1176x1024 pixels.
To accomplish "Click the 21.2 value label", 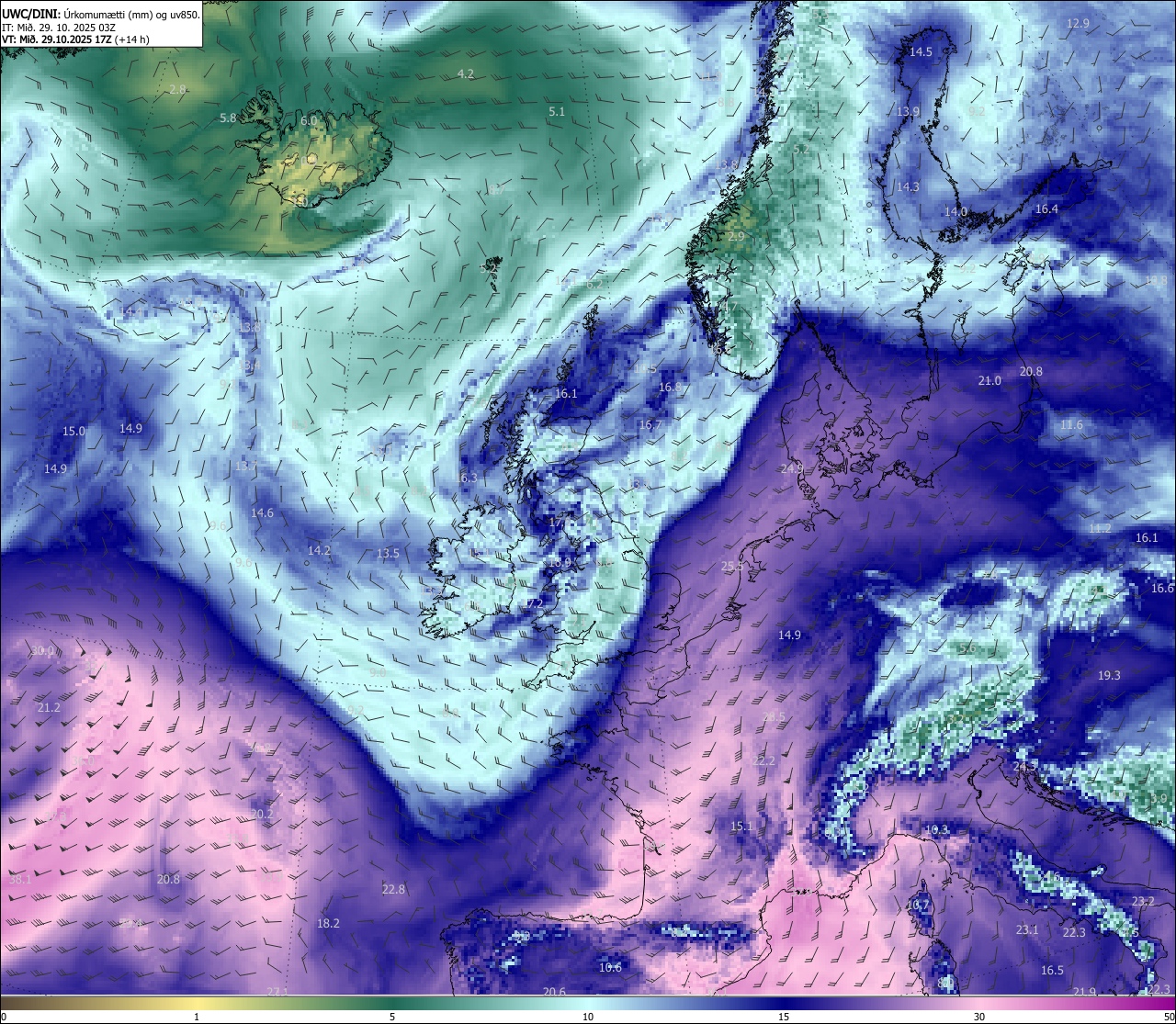I will pos(49,708).
